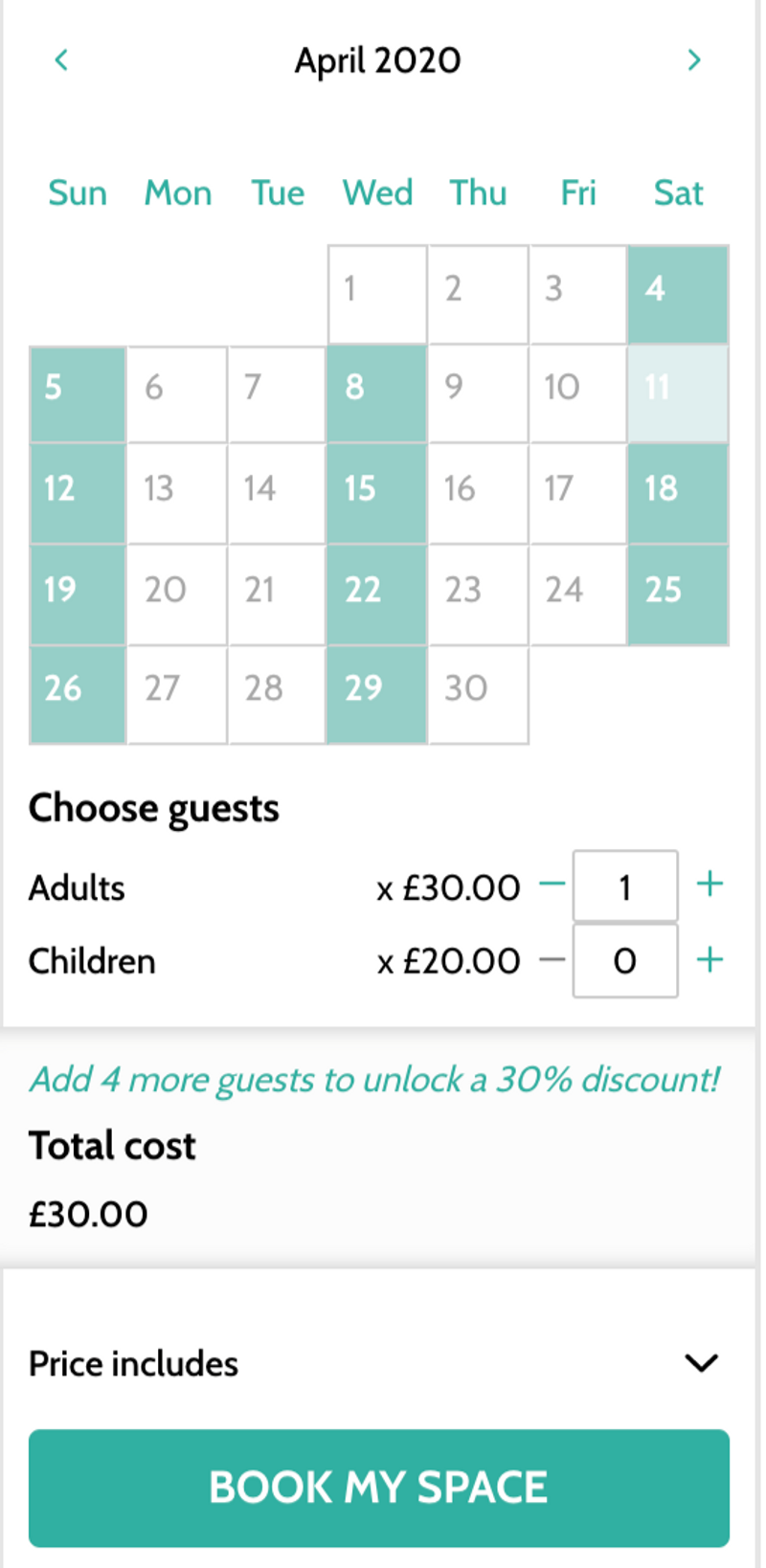Remove a child with minus icon

coord(552,959)
